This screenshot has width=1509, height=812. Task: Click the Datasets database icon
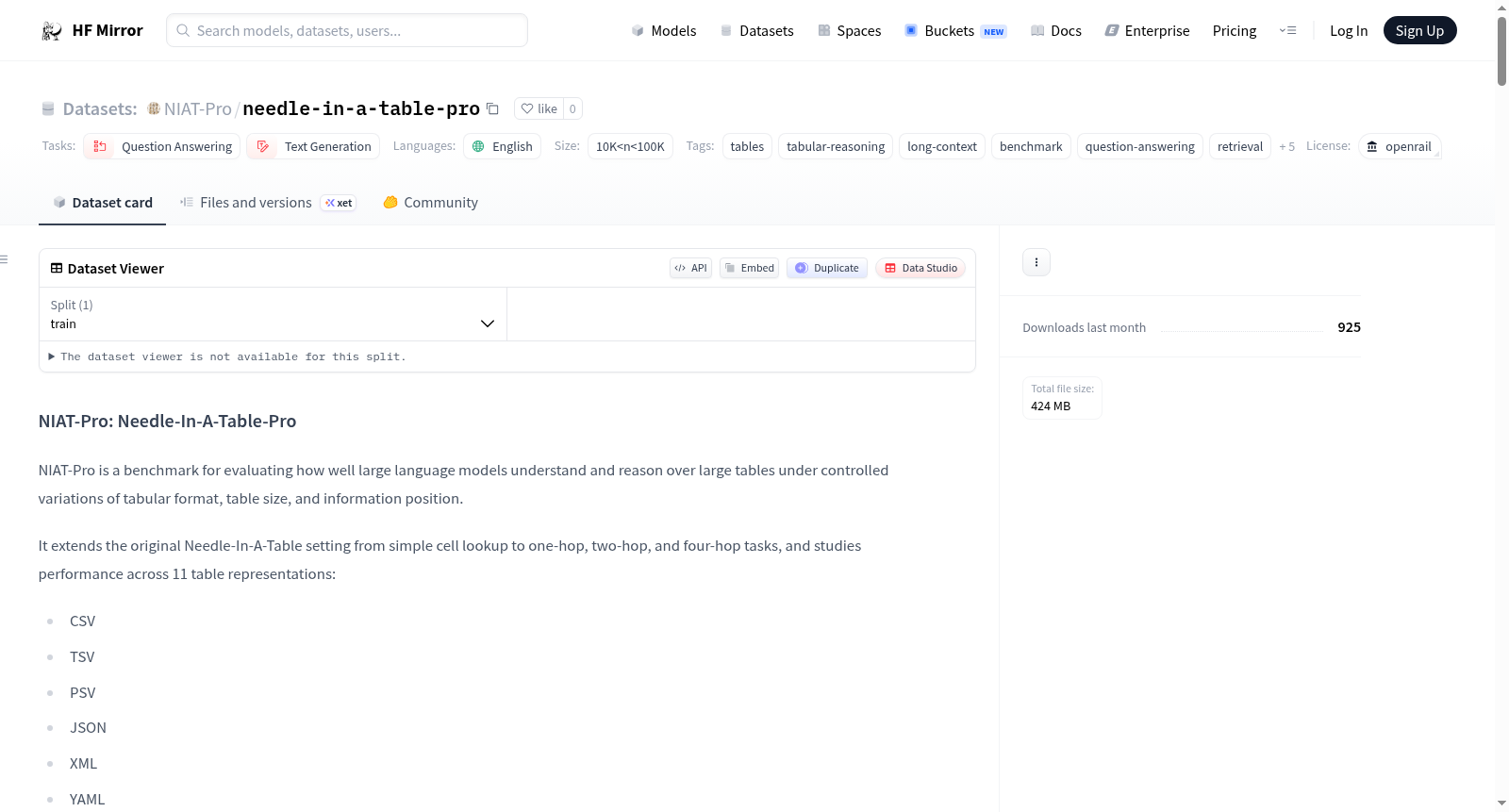[x=48, y=108]
